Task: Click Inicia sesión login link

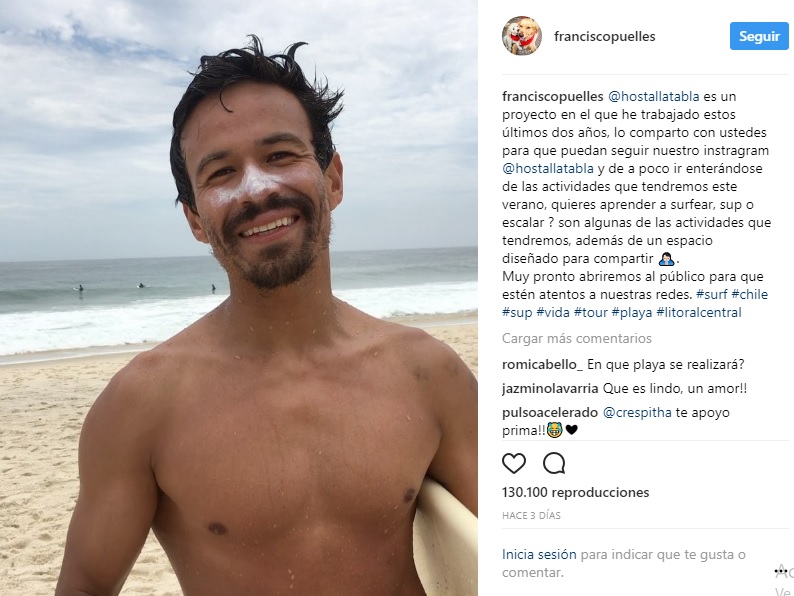Action: 539,554
